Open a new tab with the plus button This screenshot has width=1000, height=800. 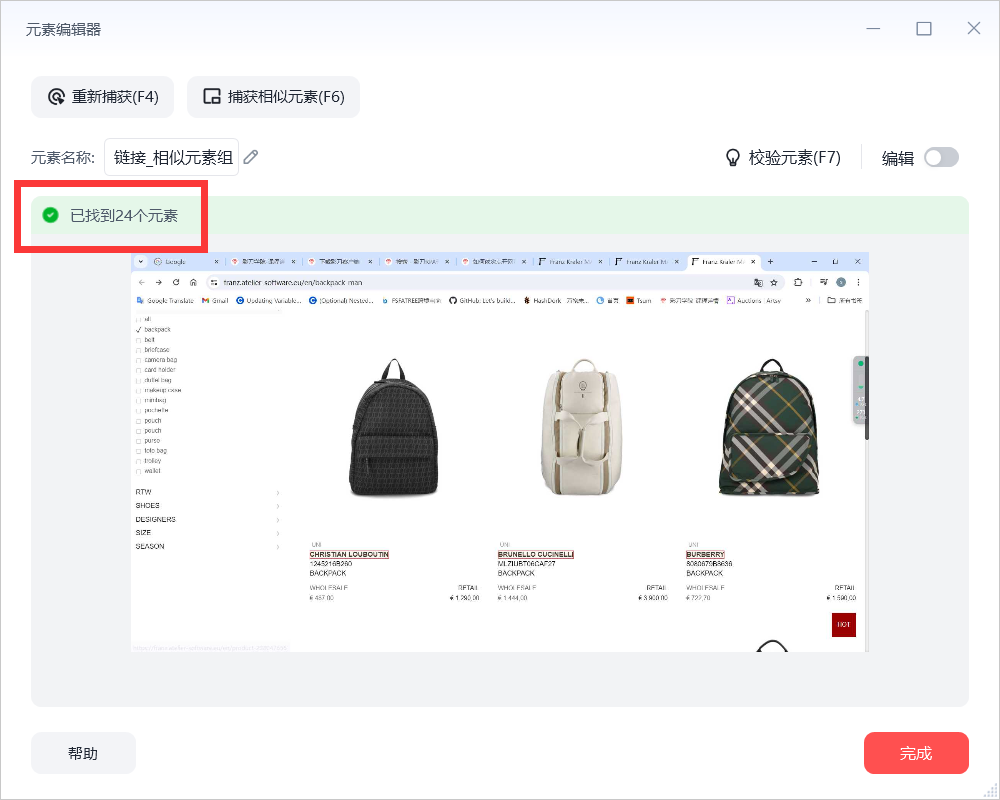[x=770, y=262]
